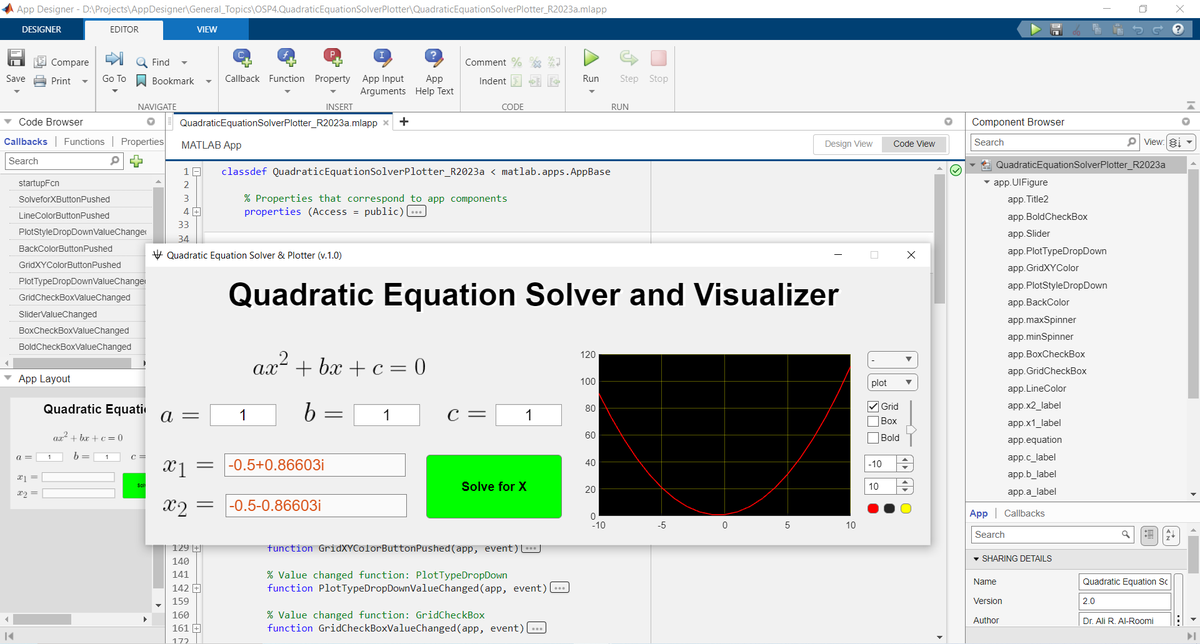Switch to the VIEW ribbon tab

click(x=205, y=29)
